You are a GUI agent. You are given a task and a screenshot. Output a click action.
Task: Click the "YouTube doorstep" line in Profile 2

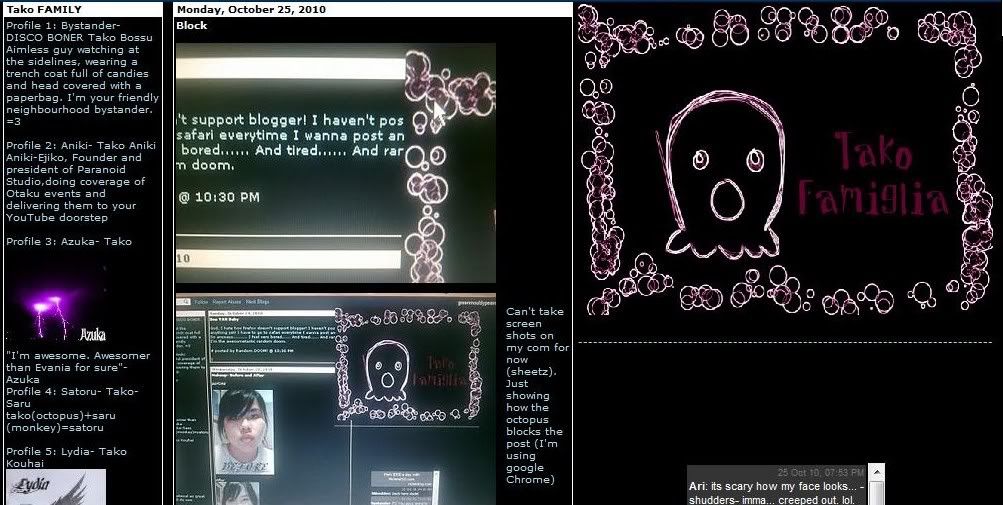pyautogui.click(x=57, y=218)
